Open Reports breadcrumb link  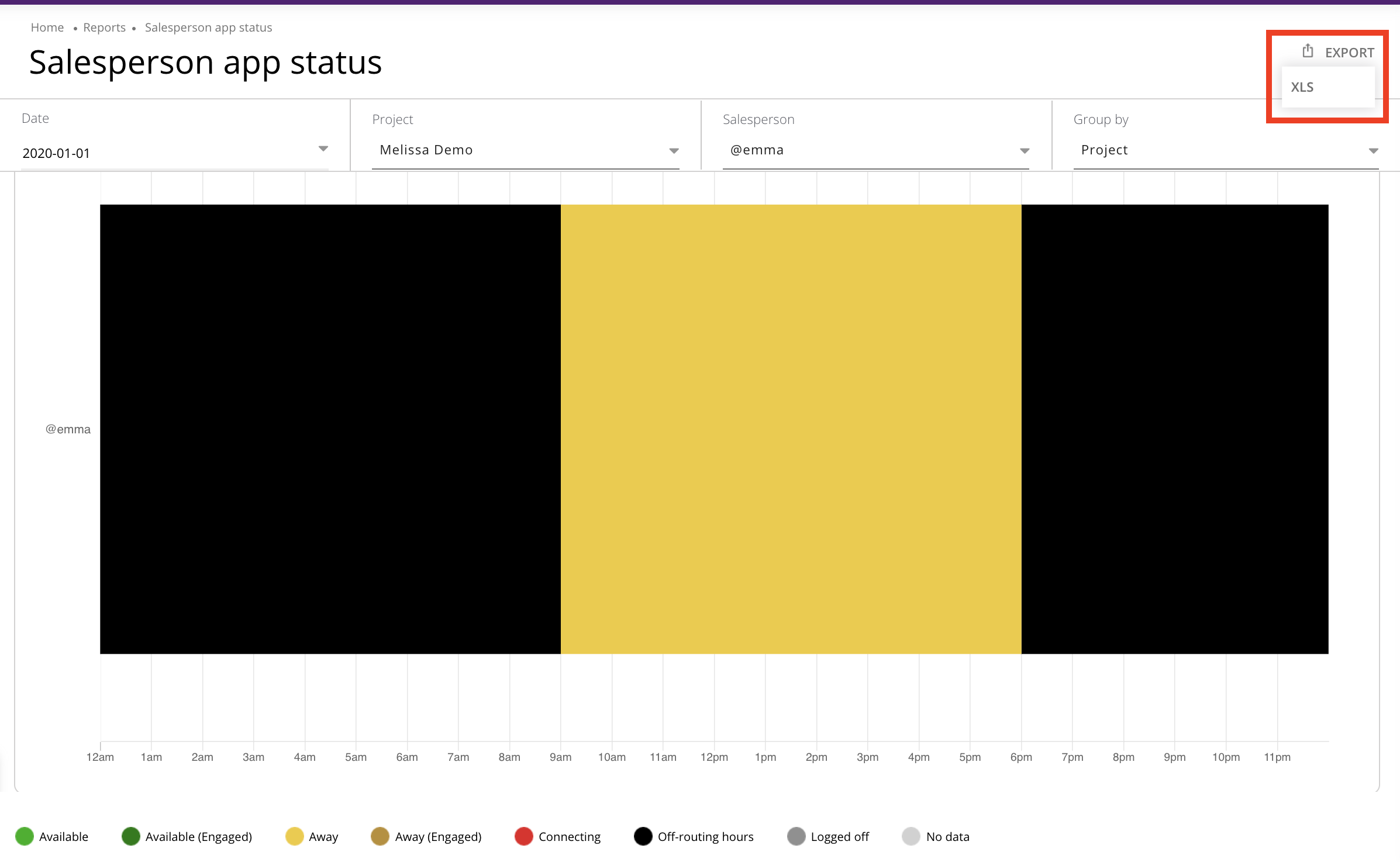click(x=104, y=27)
